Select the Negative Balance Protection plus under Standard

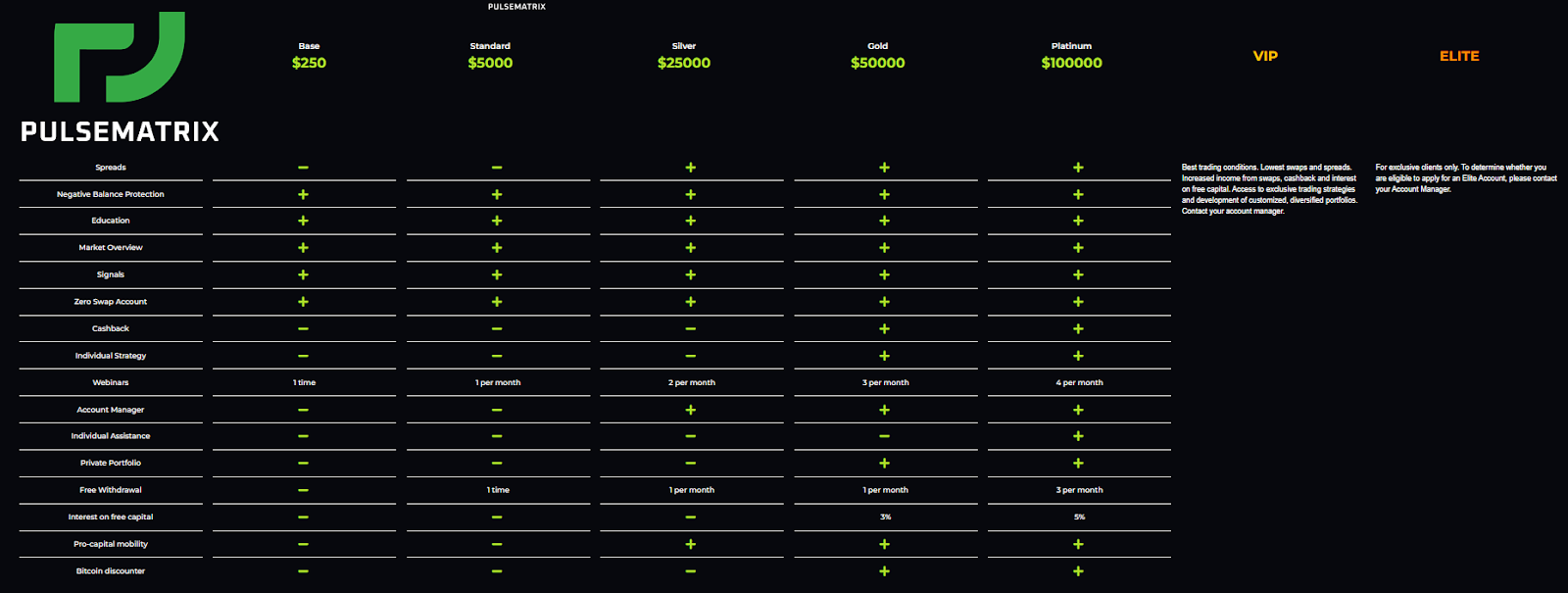click(497, 194)
